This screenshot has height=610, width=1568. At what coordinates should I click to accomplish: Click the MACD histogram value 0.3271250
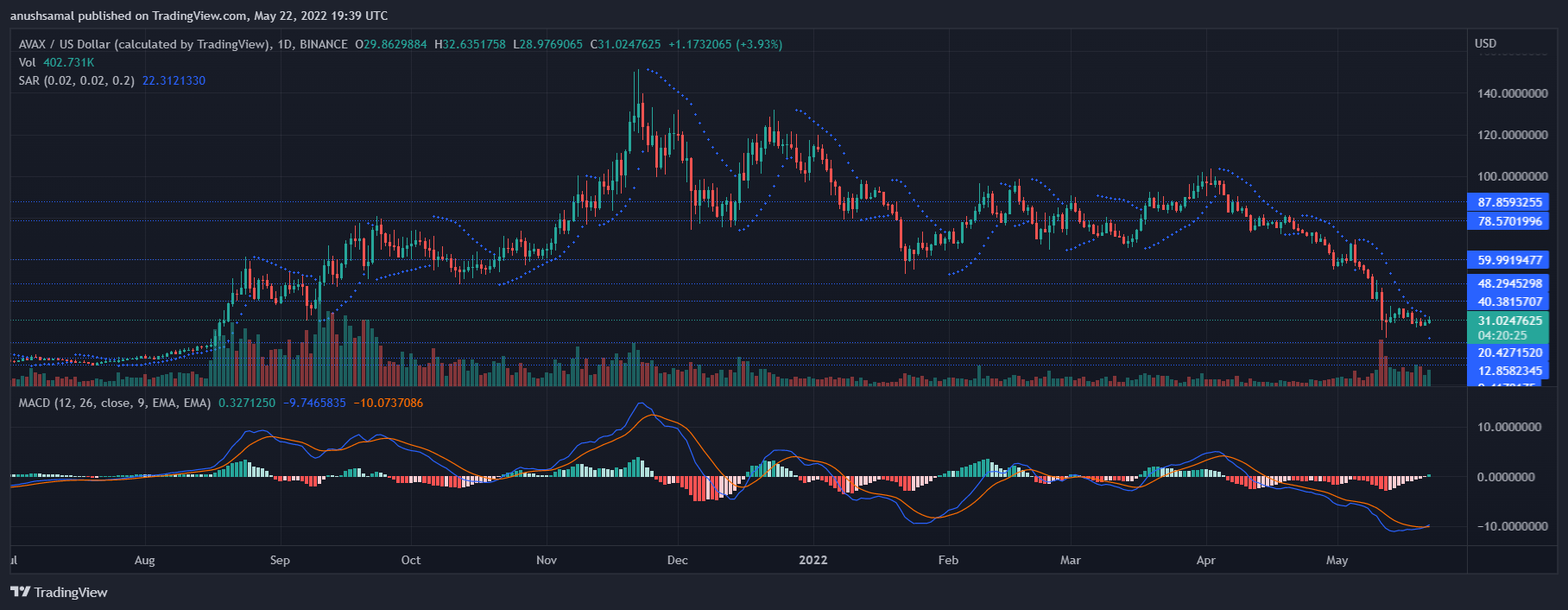pyautogui.click(x=247, y=403)
